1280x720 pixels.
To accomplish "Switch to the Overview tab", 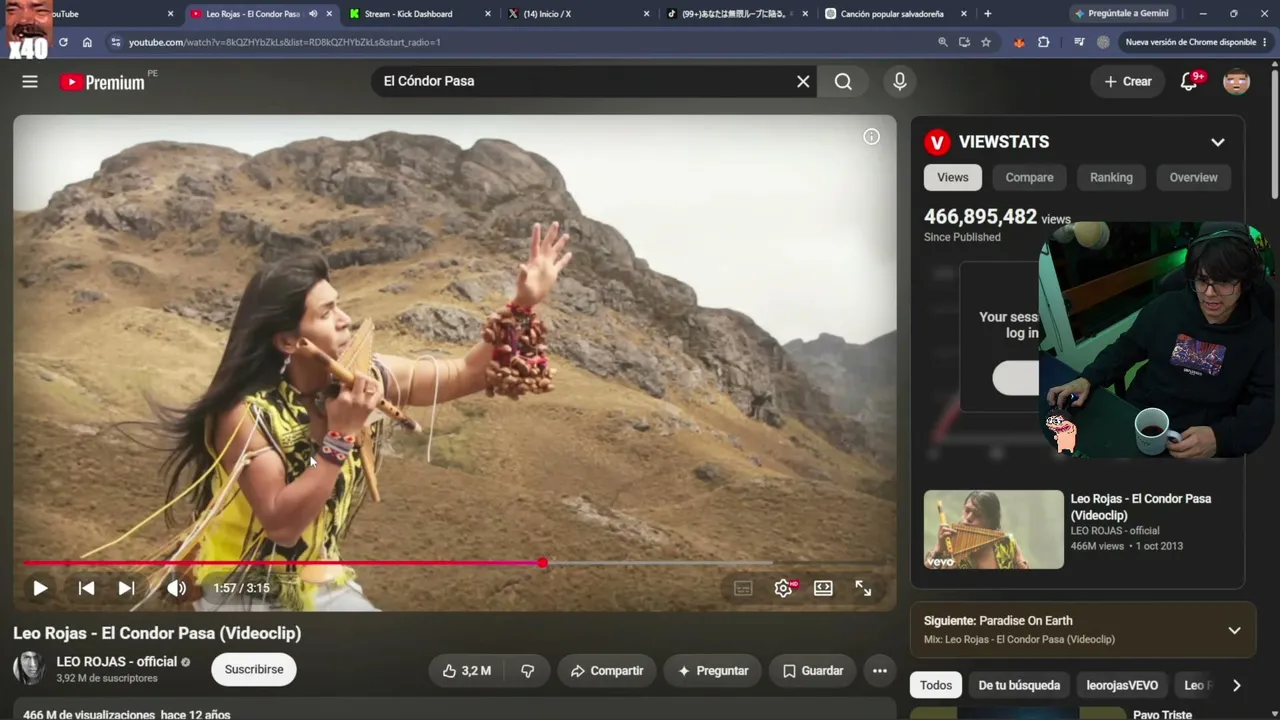I will 1194,177.
